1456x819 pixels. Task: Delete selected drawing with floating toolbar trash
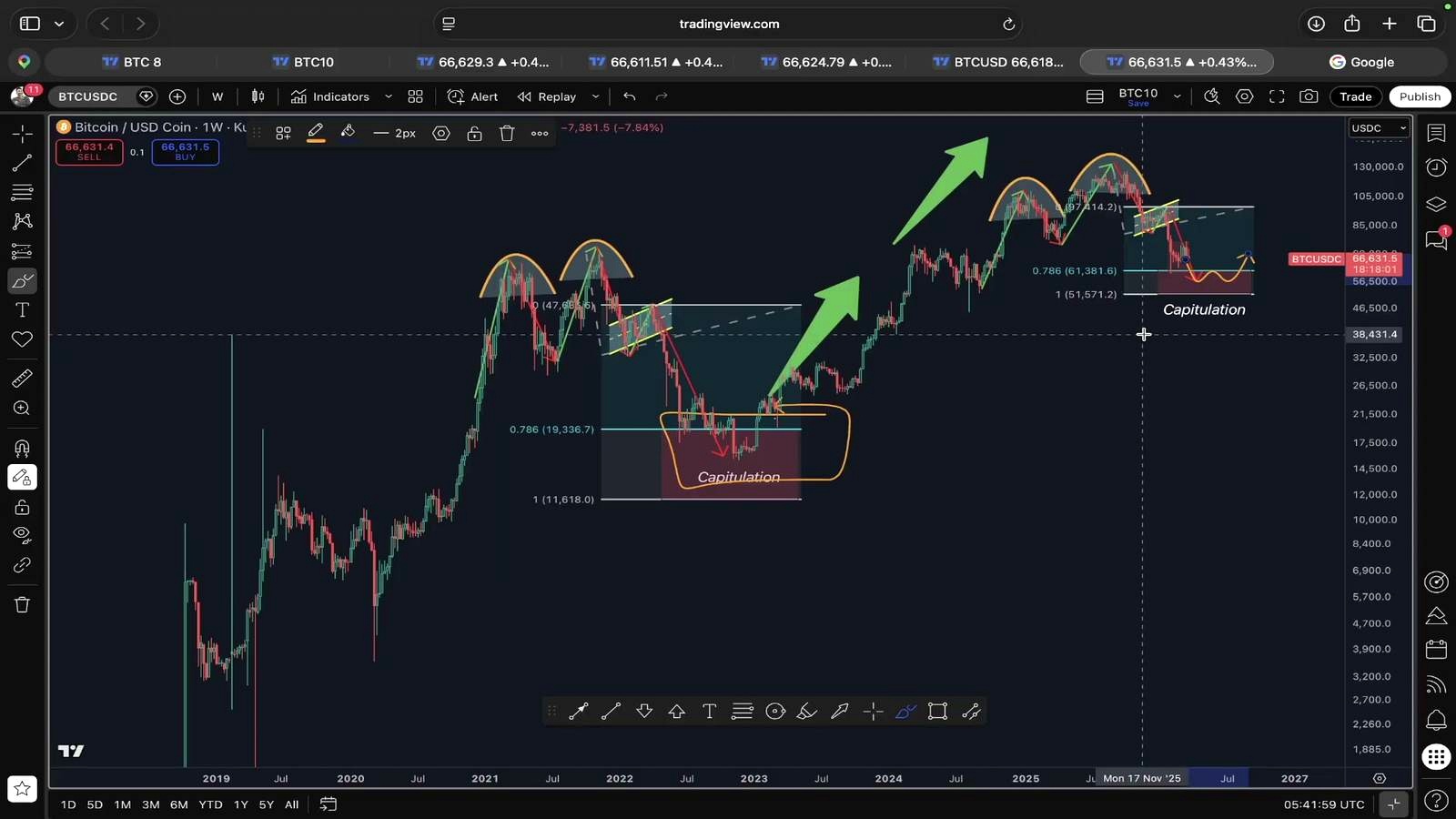pos(507,133)
